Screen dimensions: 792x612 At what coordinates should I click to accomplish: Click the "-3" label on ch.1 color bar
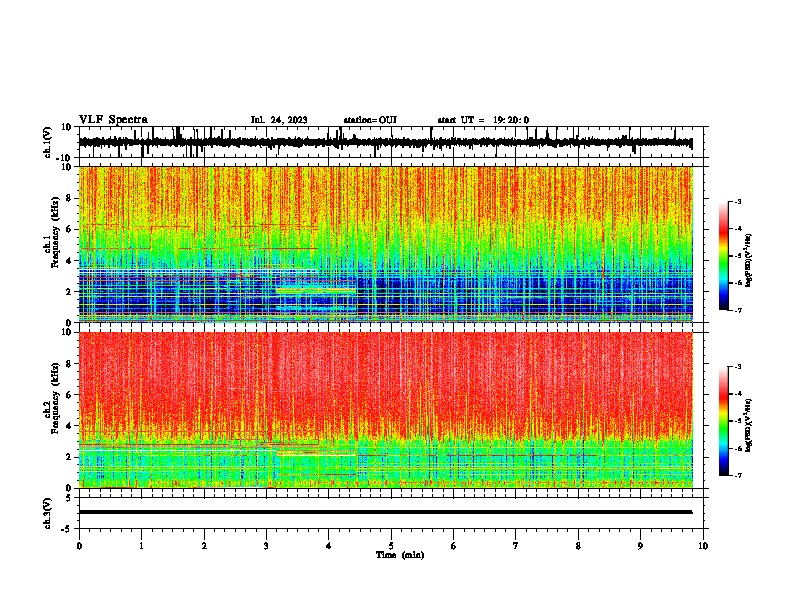(737, 201)
